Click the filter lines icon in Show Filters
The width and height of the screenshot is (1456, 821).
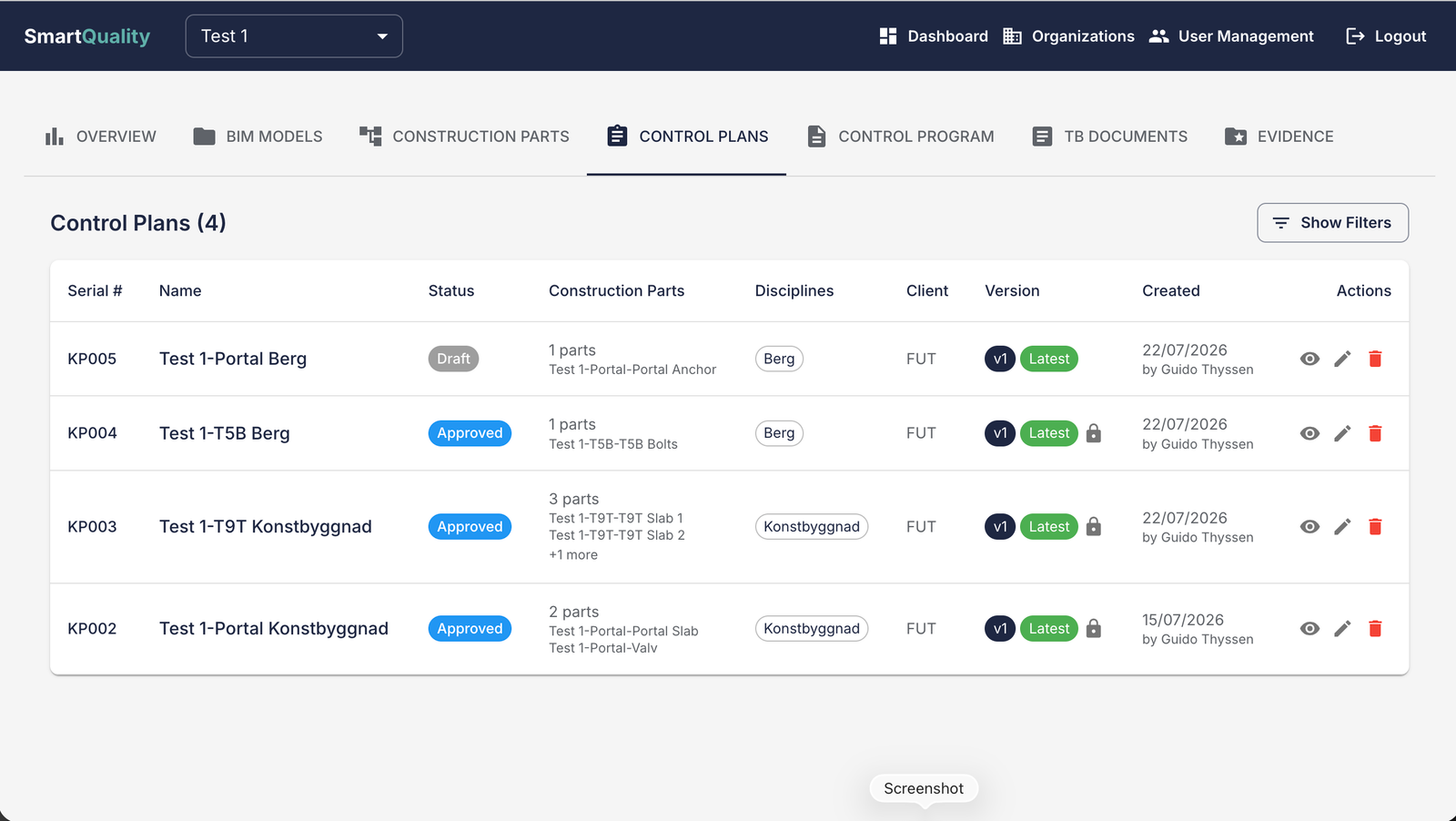pyautogui.click(x=1280, y=223)
